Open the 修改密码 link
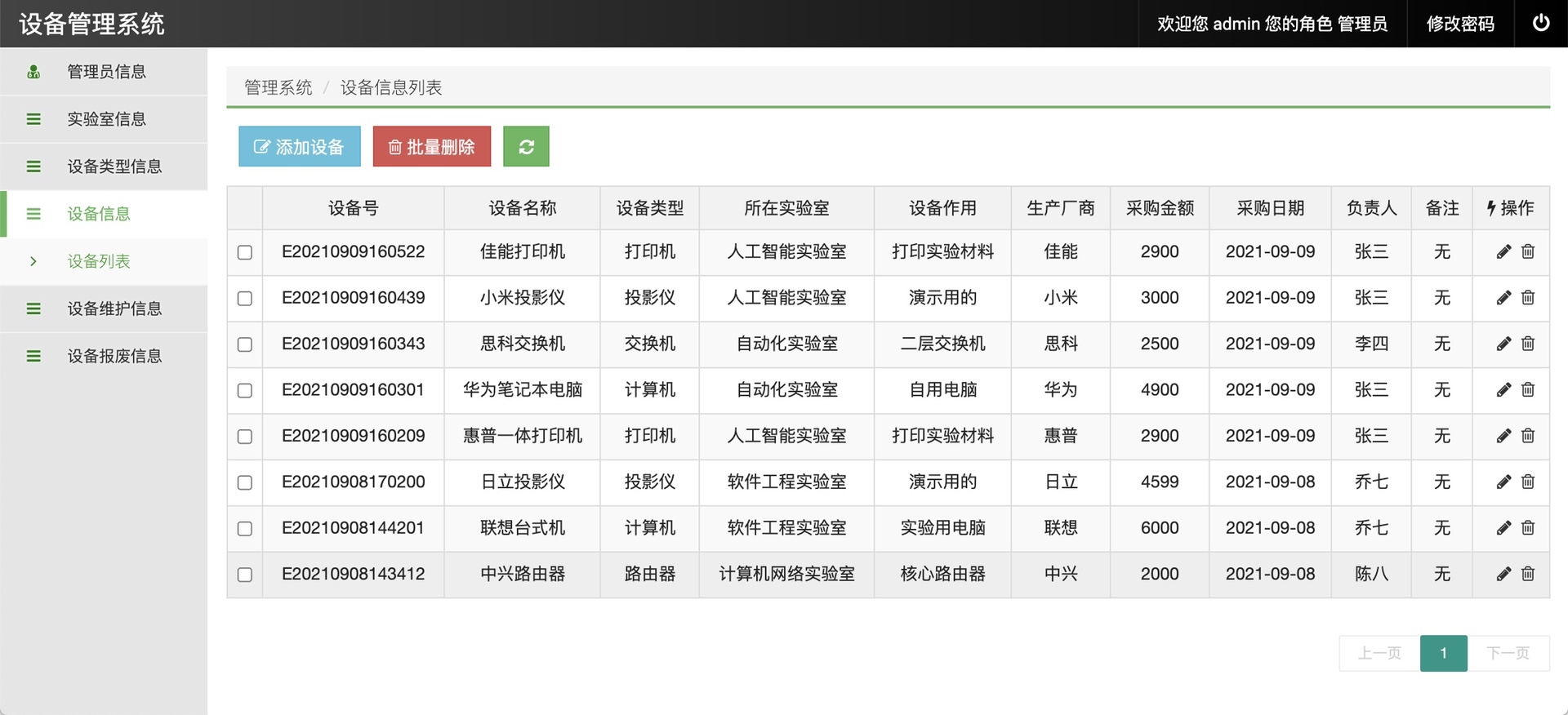 [1460, 24]
